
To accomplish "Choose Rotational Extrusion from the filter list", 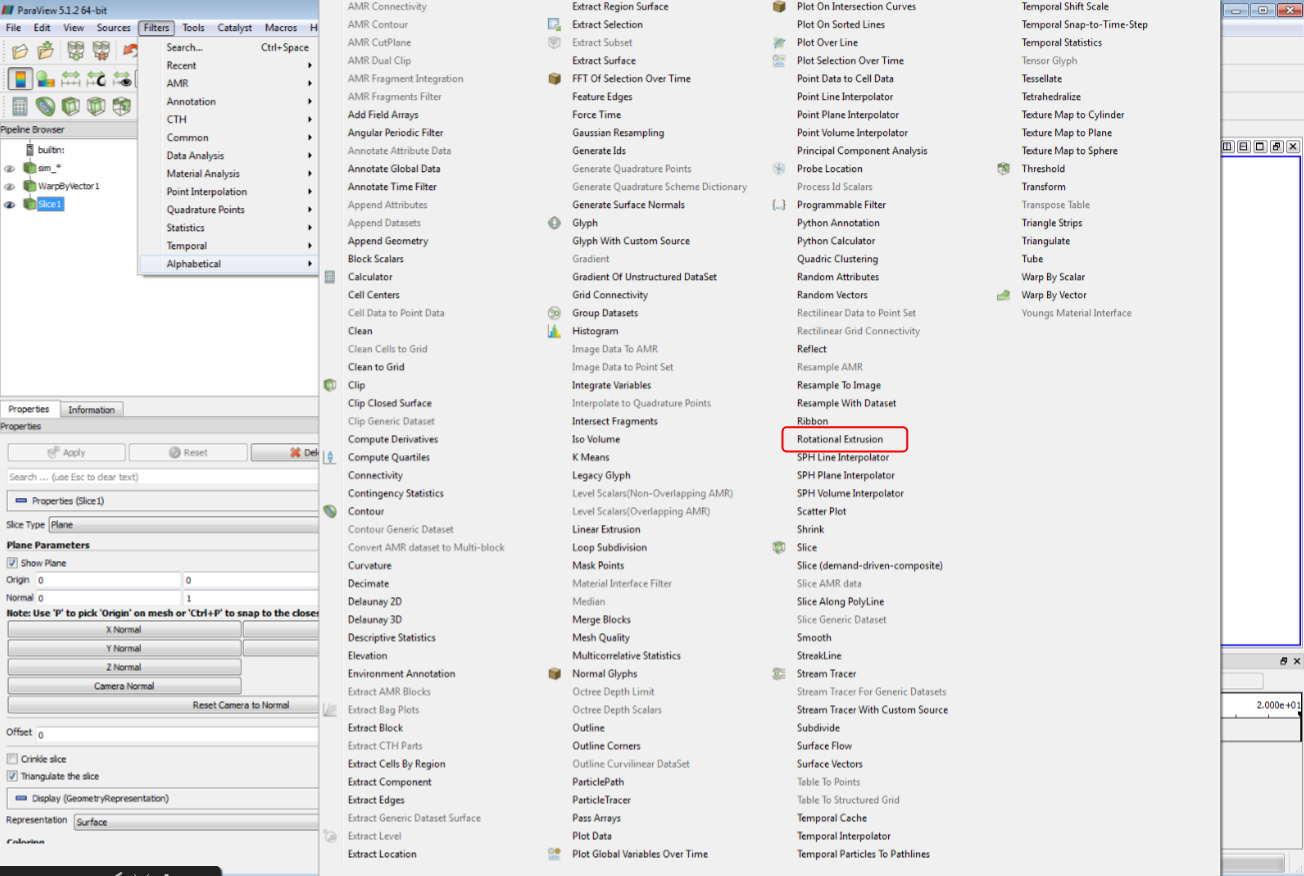I will [x=840, y=439].
